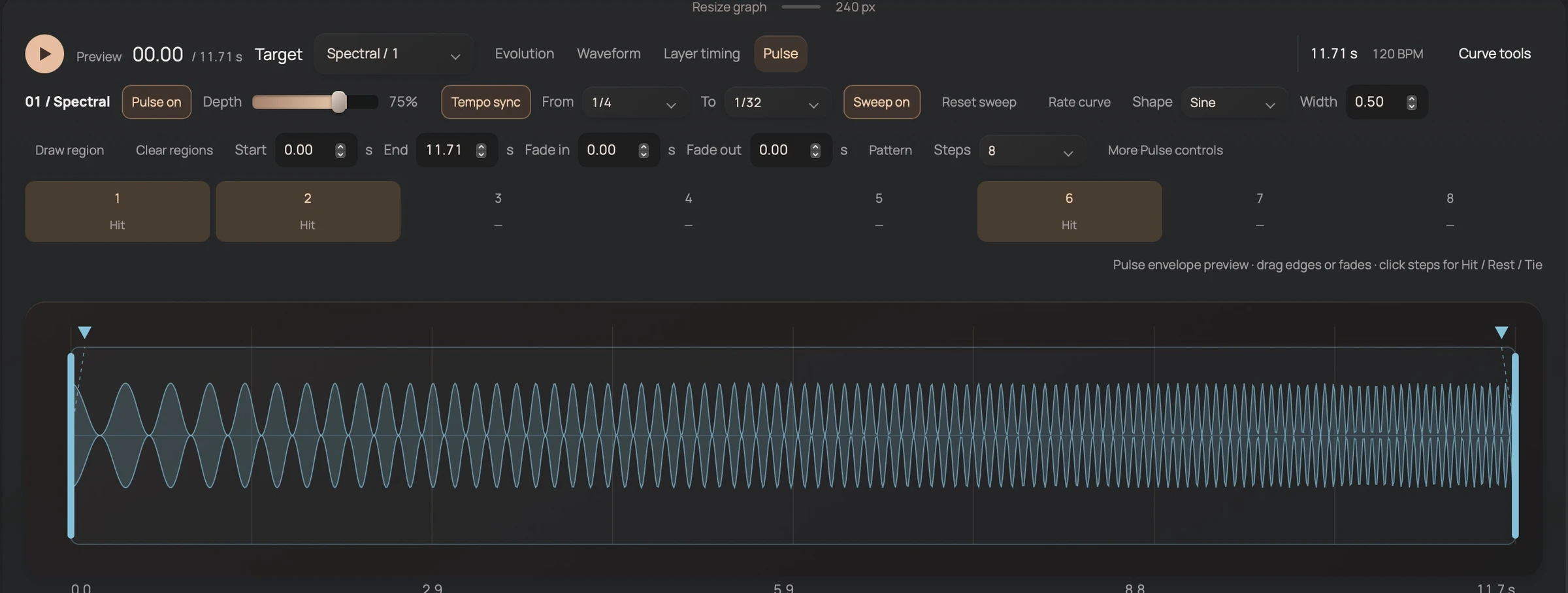Open Curve tools
The height and width of the screenshot is (593, 1568).
[1495, 54]
